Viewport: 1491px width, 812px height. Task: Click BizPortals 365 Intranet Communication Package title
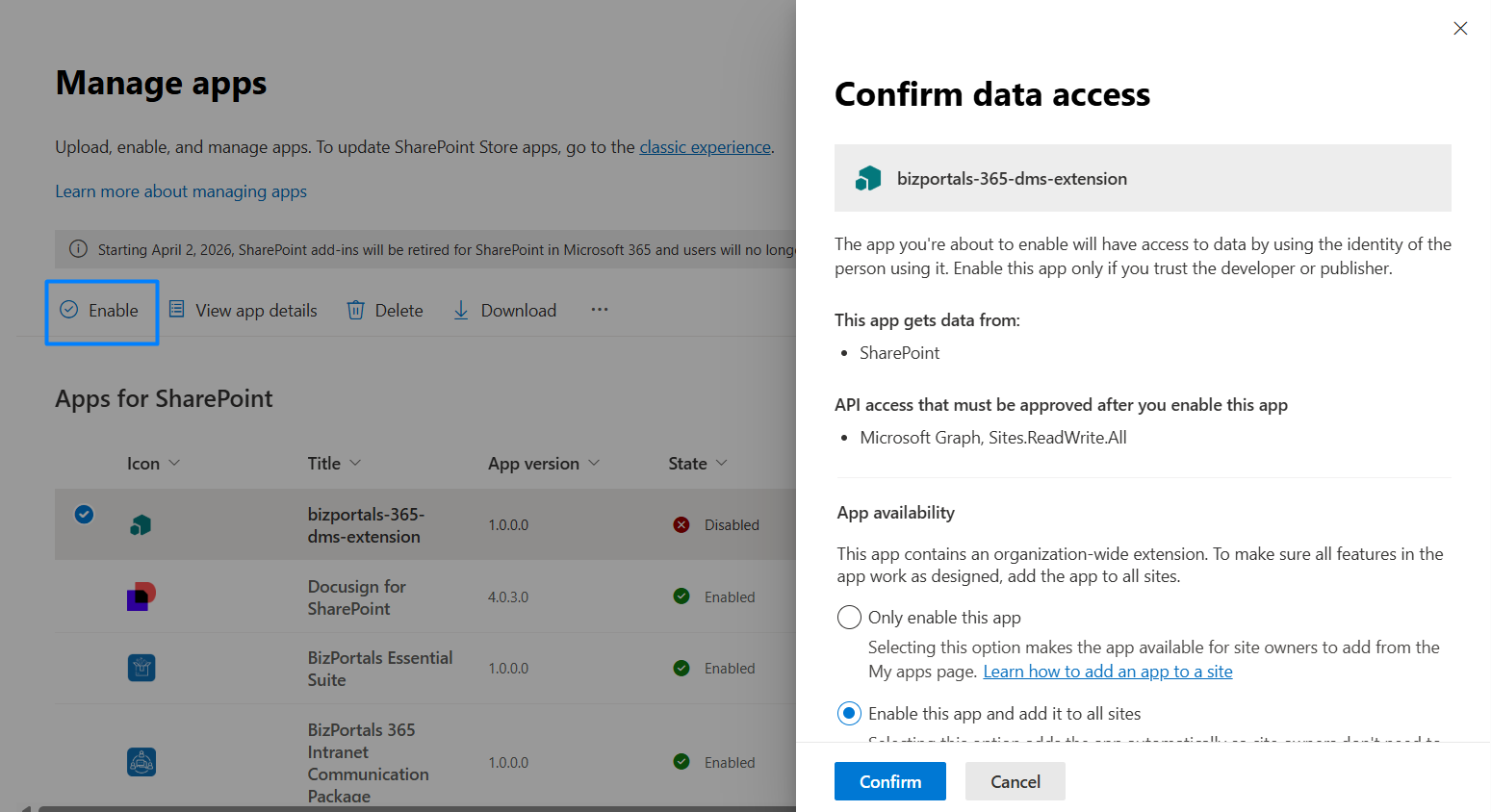368,763
